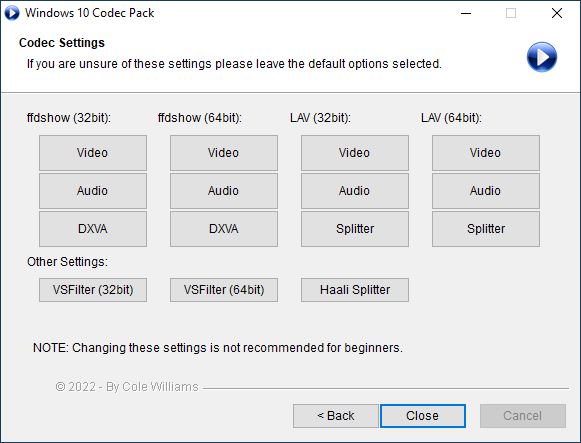Open Haali Splitter settings
581x443 pixels.
tap(355, 290)
